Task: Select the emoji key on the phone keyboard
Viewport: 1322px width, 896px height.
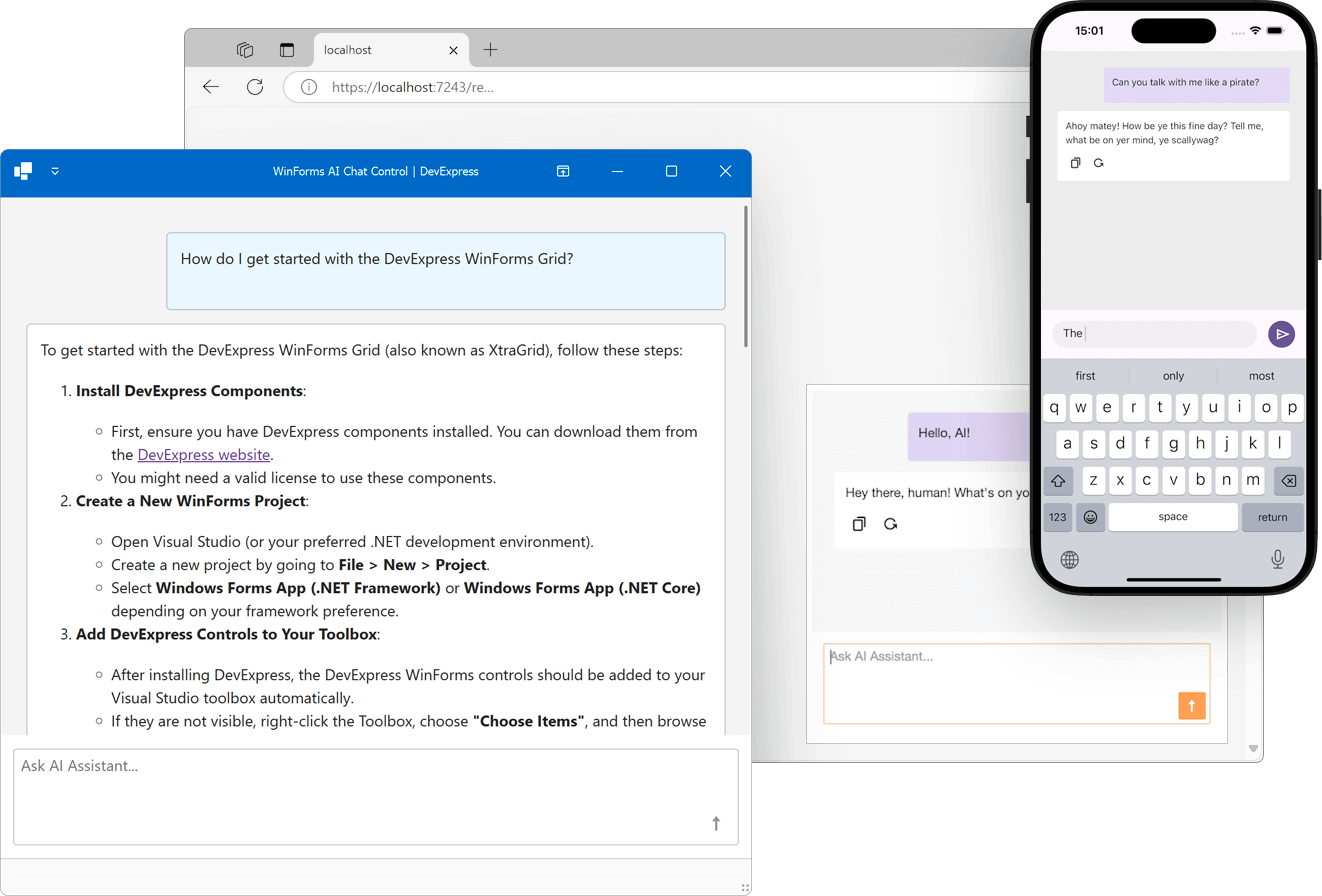Action: tap(1090, 517)
